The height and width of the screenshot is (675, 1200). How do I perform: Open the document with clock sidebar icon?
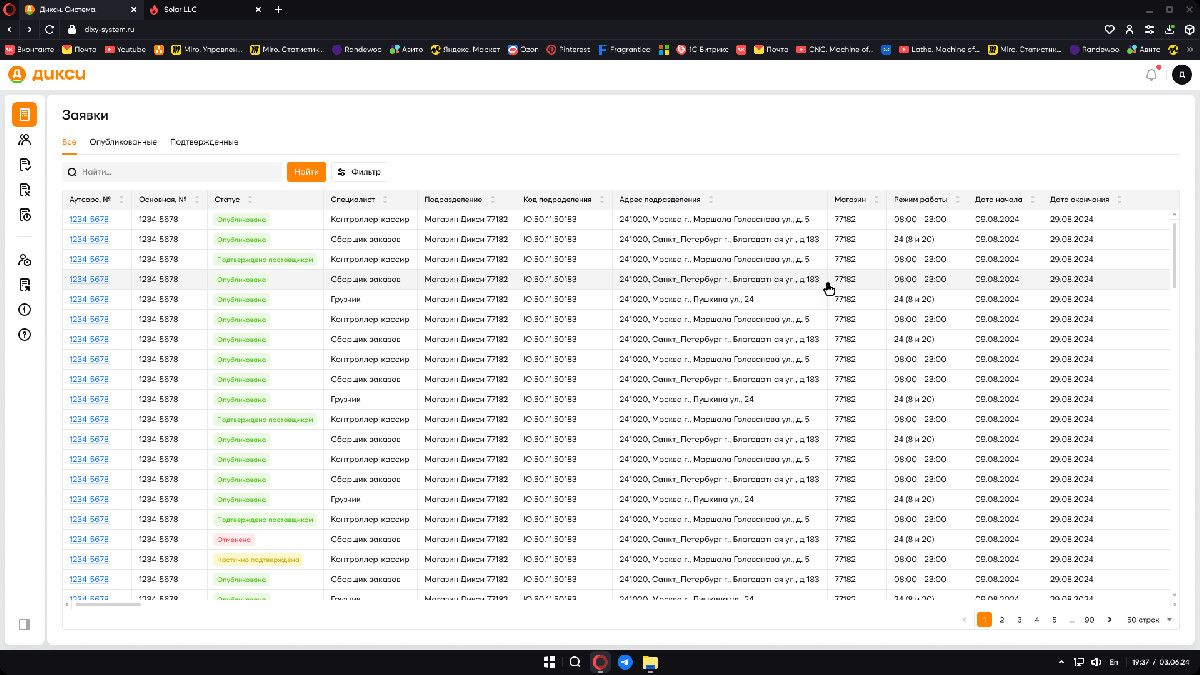click(x=25, y=215)
